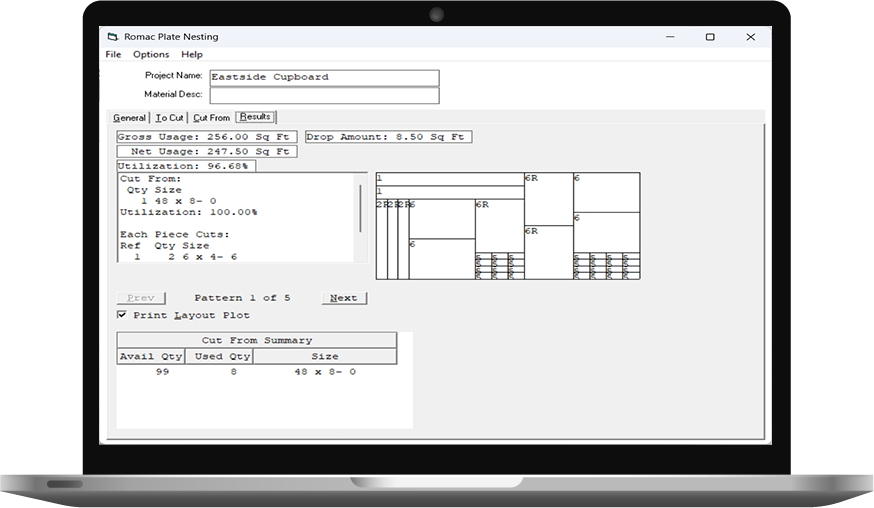Close the Romac Plate Nesting window
Screen dimensions: 874x508
pyautogui.click(x=750, y=37)
